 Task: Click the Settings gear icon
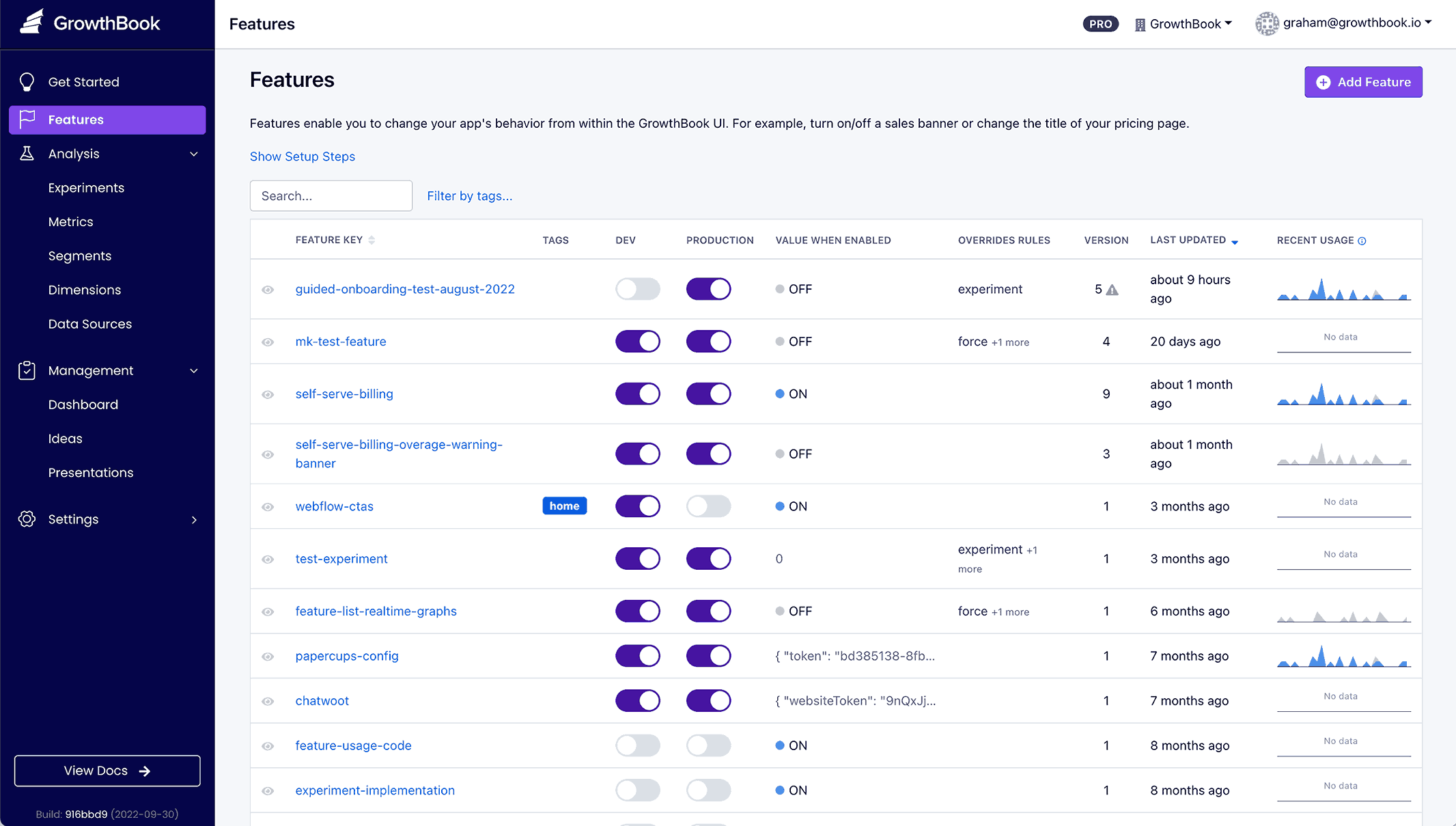(x=27, y=519)
